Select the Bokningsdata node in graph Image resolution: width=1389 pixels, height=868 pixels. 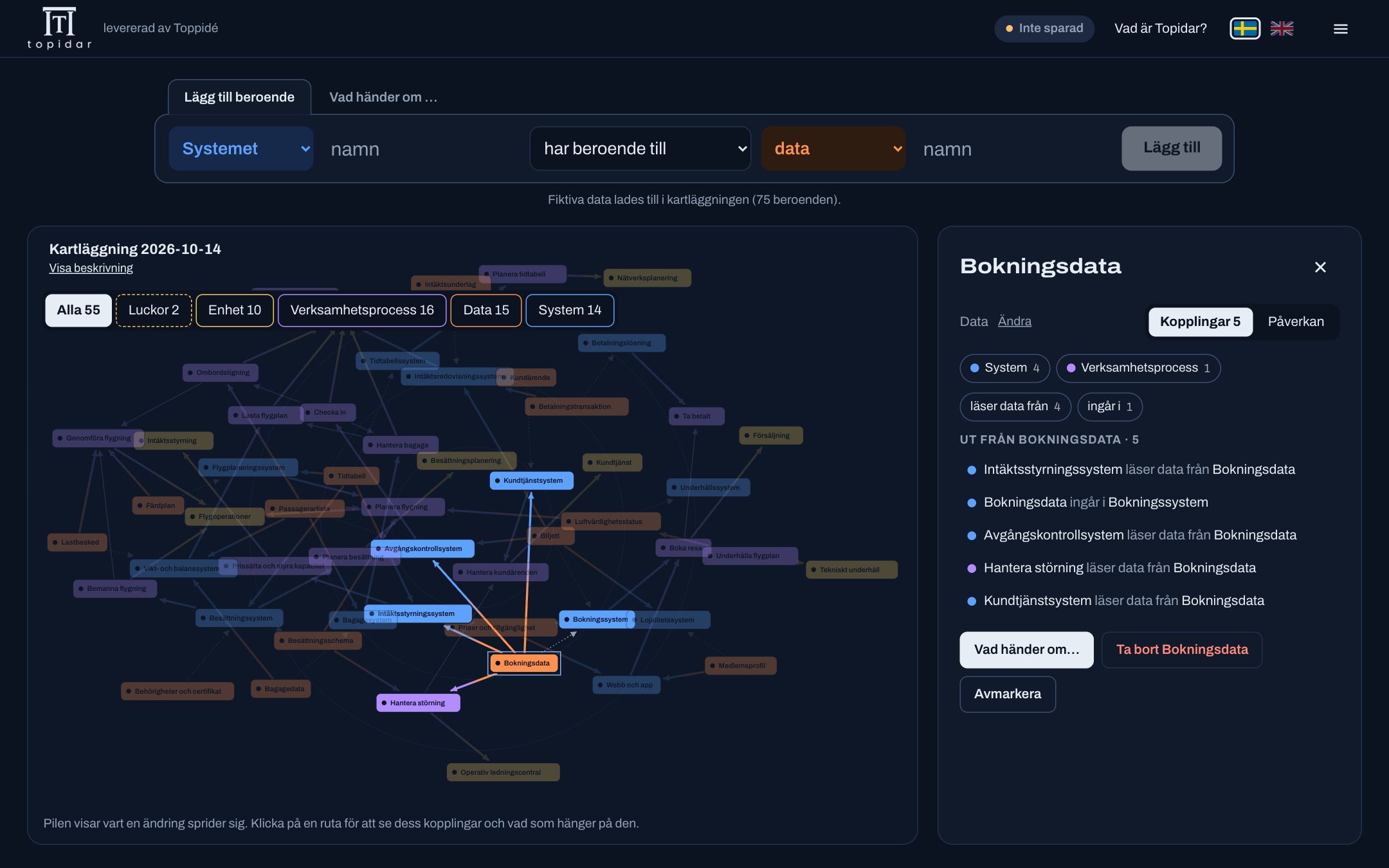pyautogui.click(x=524, y=663)
